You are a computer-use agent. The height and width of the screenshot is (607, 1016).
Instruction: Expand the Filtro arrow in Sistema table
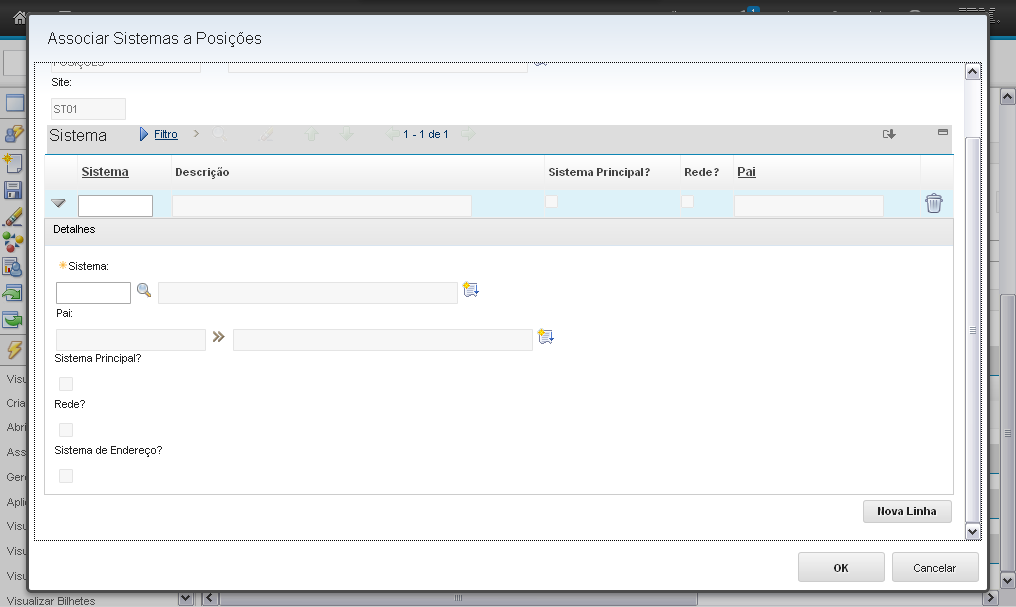pyautogui.click(x=144, y=134)
